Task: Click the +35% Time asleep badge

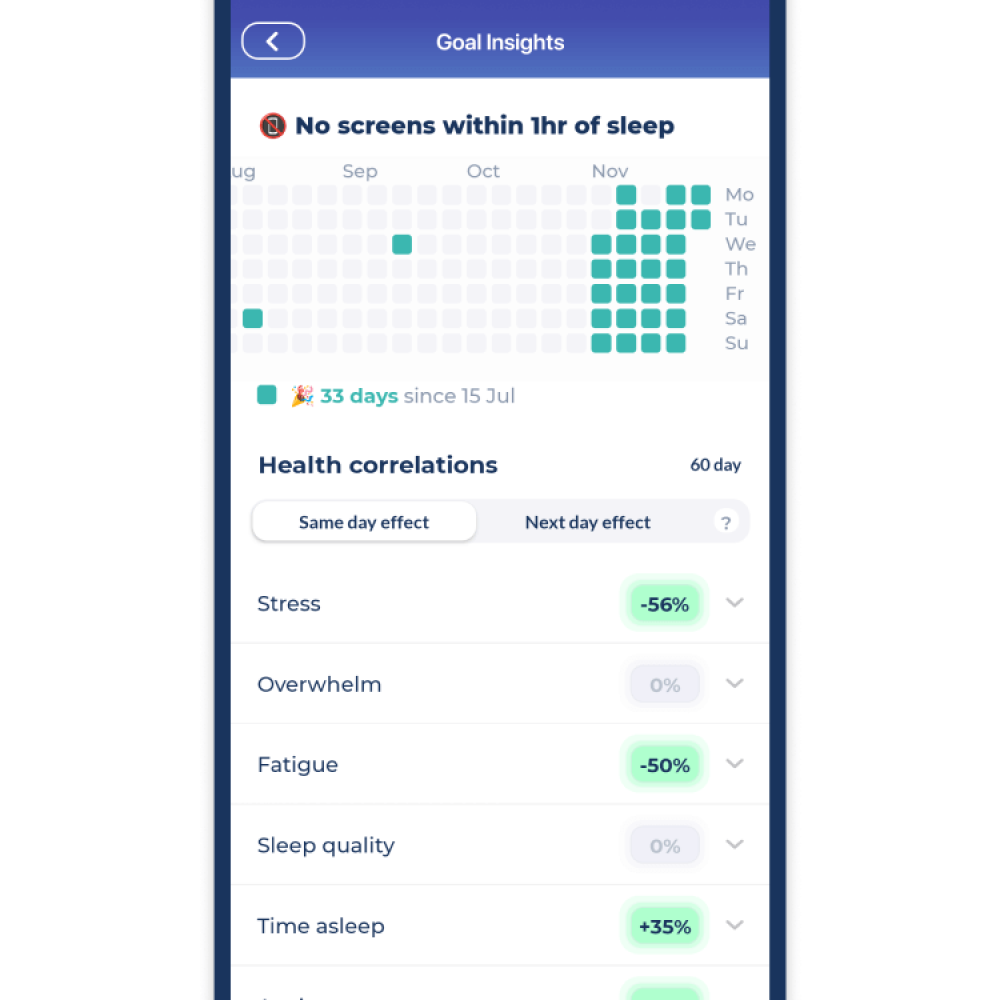Action: click(664, 926)
